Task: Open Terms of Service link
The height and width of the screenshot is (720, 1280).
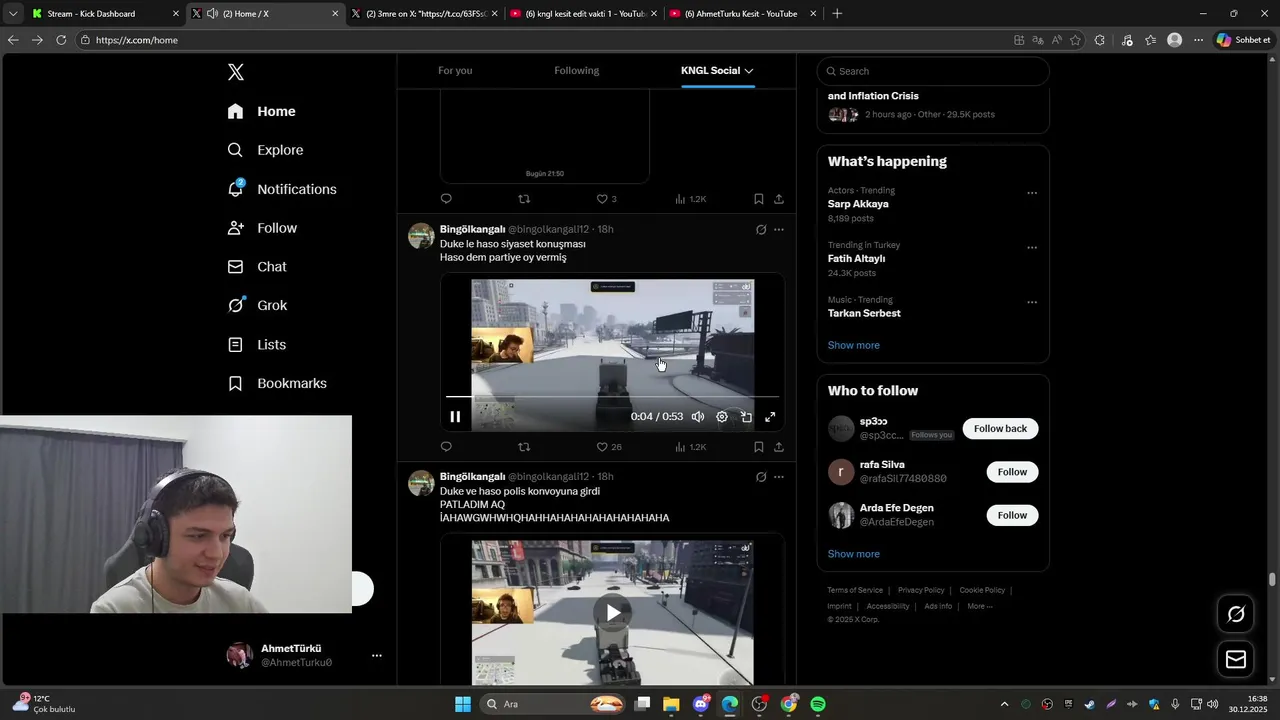Action: pyautogui.click(x=855, y=590)
